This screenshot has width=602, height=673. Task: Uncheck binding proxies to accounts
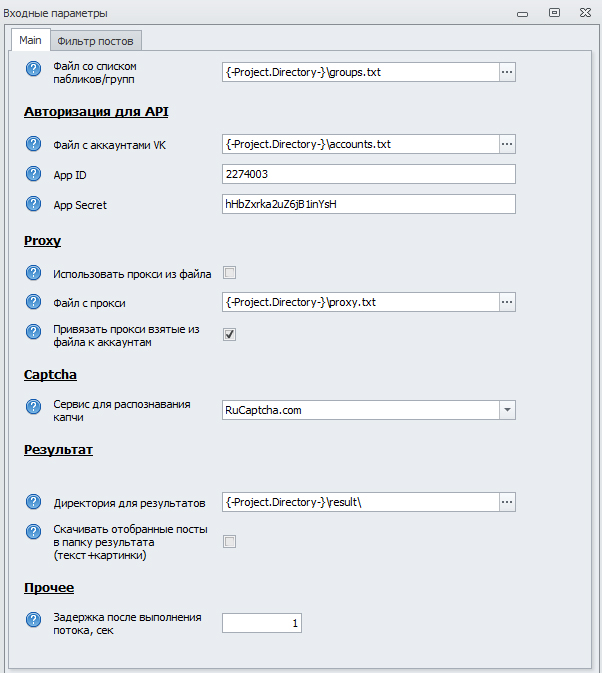pyautogui.click(x=229, y=334)
